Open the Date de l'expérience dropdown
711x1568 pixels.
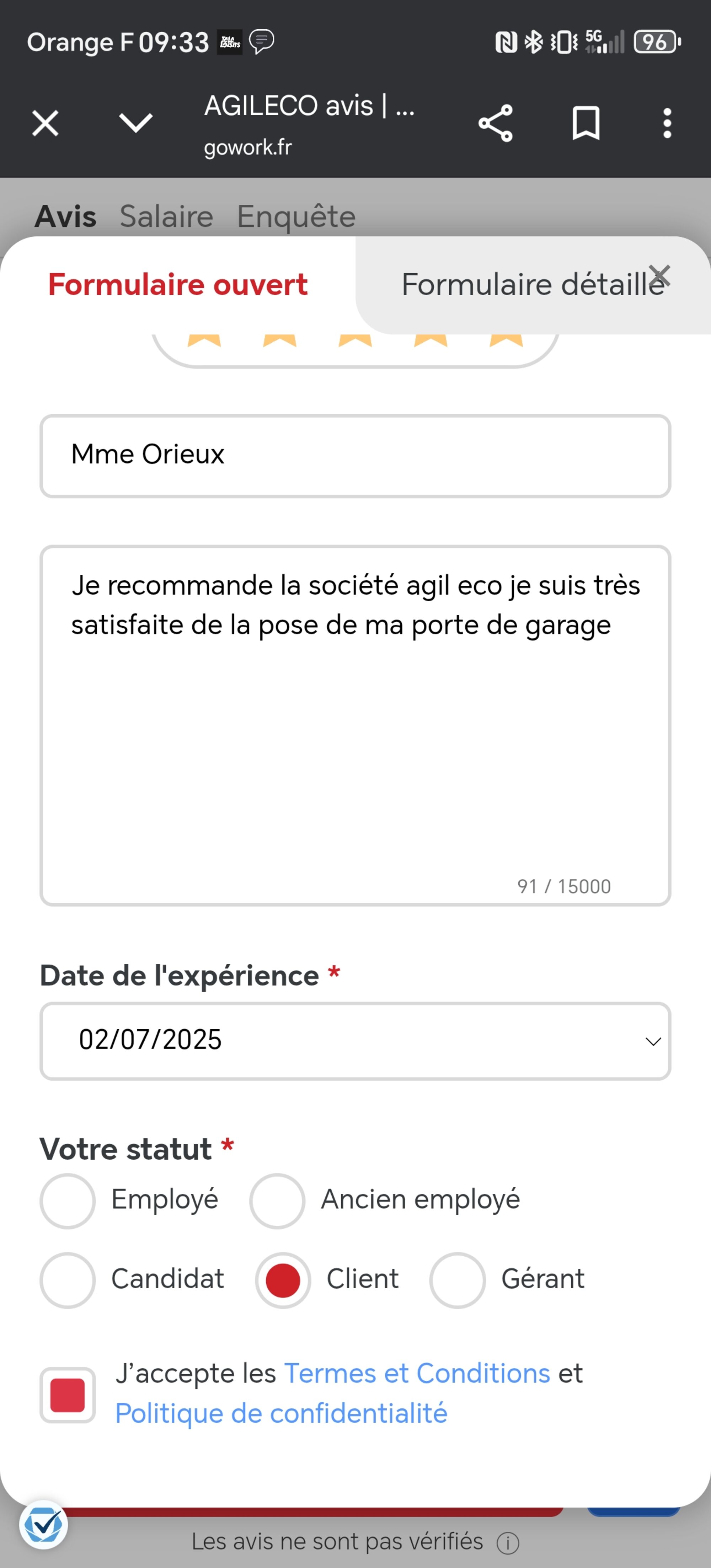pos(355,1041)
